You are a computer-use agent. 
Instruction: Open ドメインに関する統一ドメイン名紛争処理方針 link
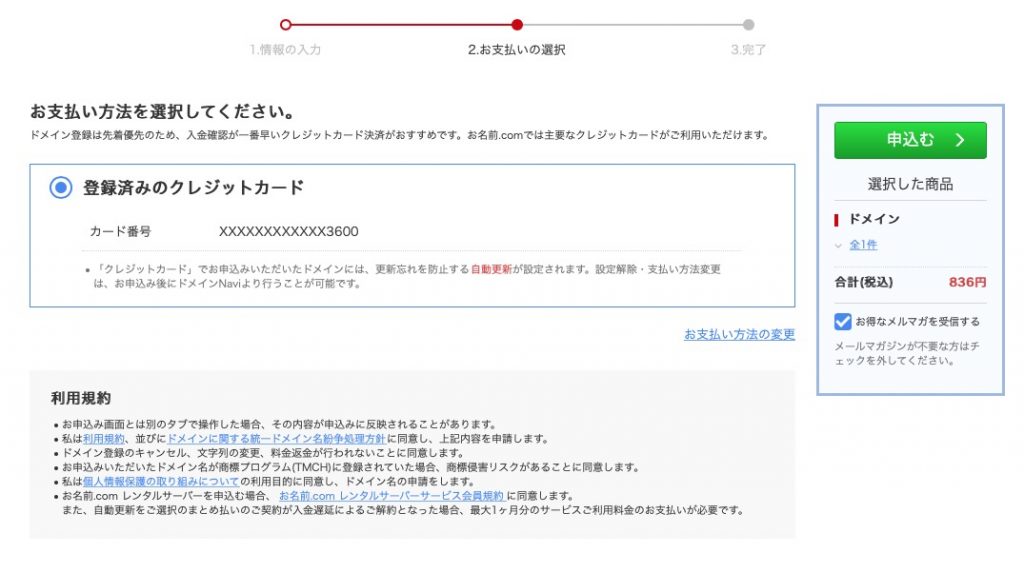[275, 439]
